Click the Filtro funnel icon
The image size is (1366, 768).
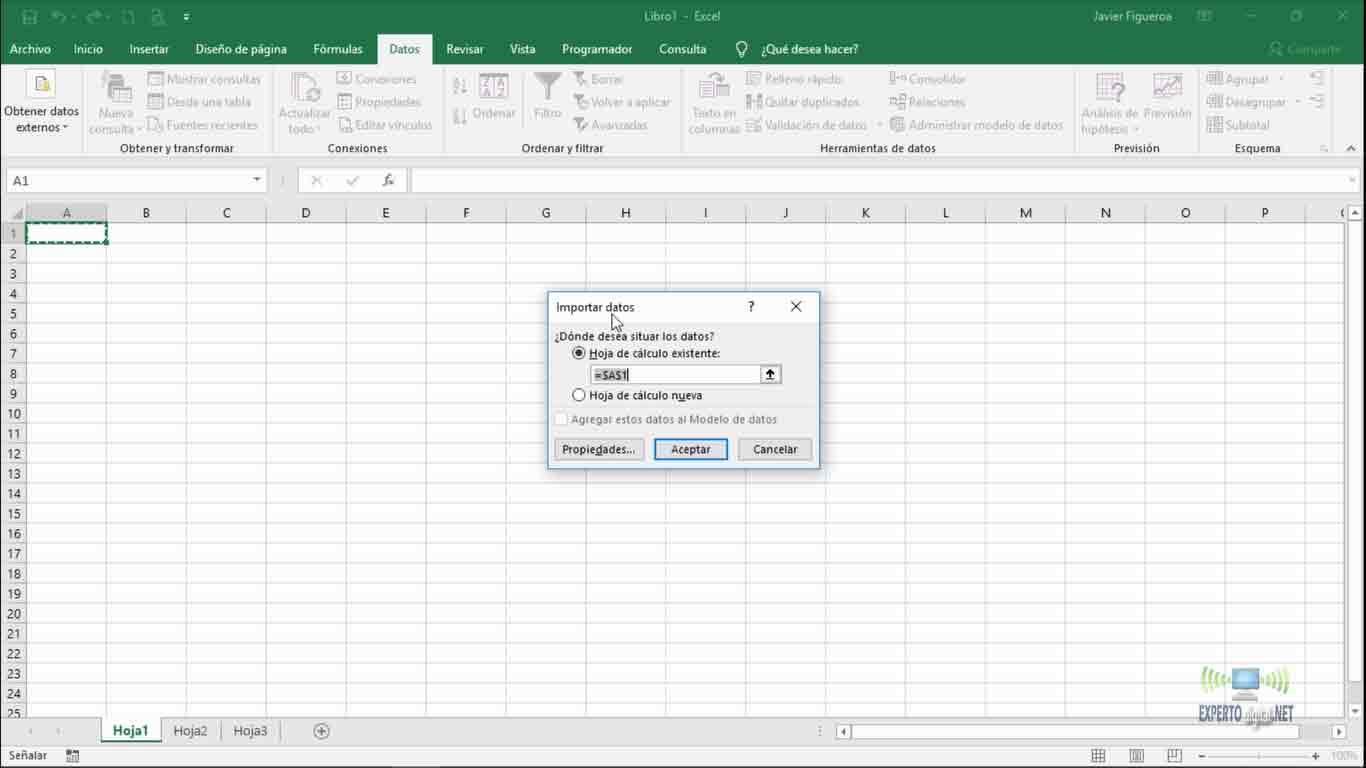point(547,87)
